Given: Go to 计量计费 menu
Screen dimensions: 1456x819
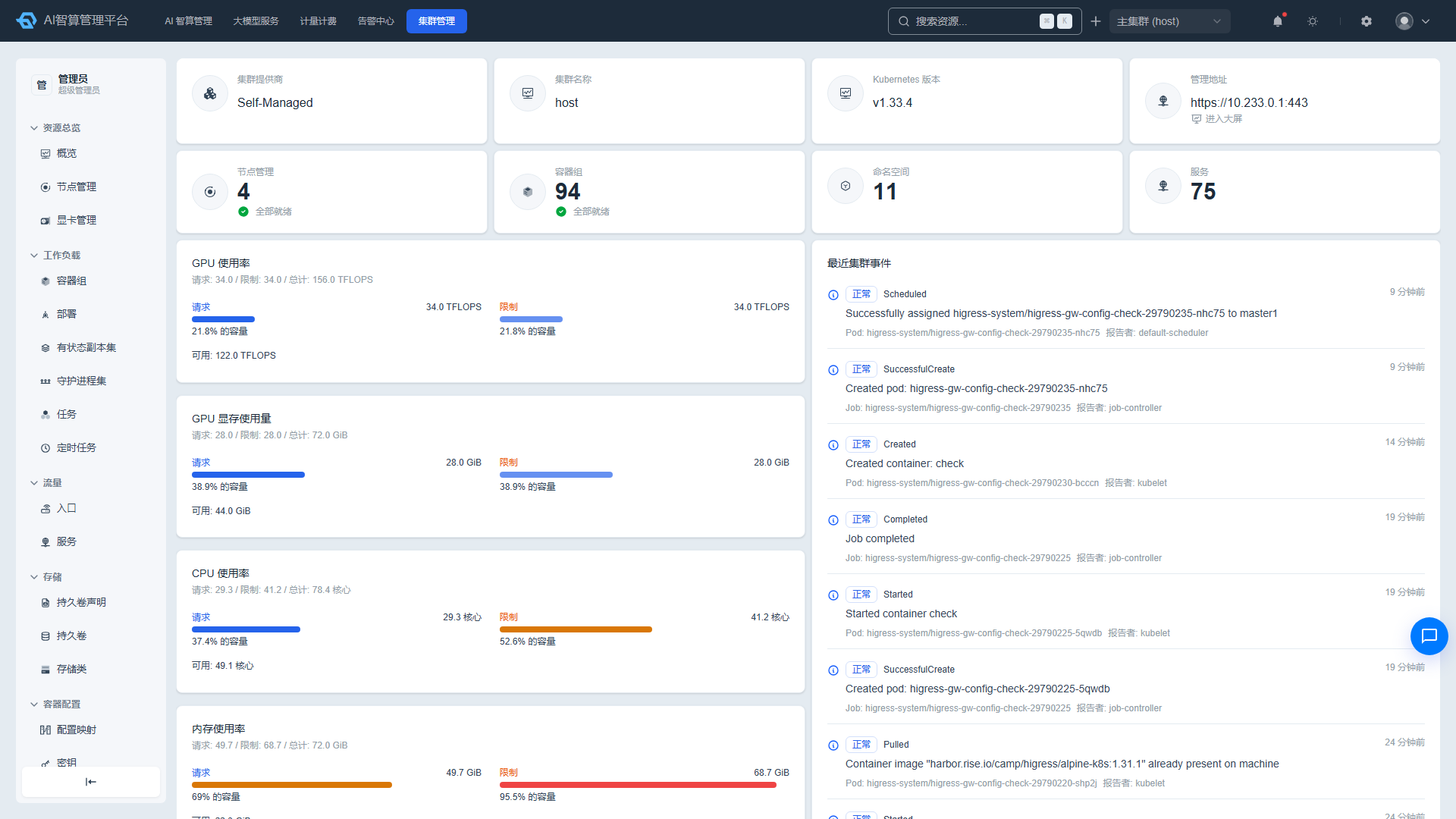Looking at the screenshot, I should [318, 21].
